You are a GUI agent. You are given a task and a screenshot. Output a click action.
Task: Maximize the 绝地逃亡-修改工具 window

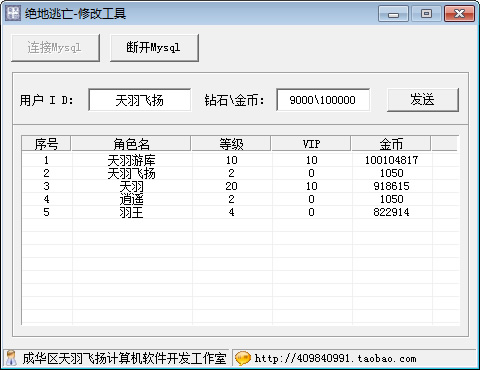point(426,14)
